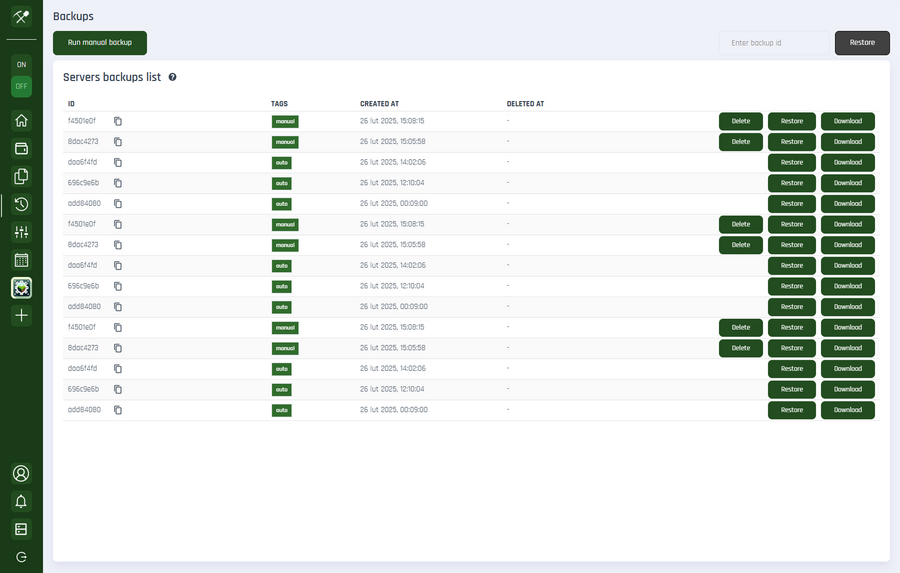Viewport: 900px width, 573px height.
Task: Click the servers list icon in sidebar
Action: point(21,528)
